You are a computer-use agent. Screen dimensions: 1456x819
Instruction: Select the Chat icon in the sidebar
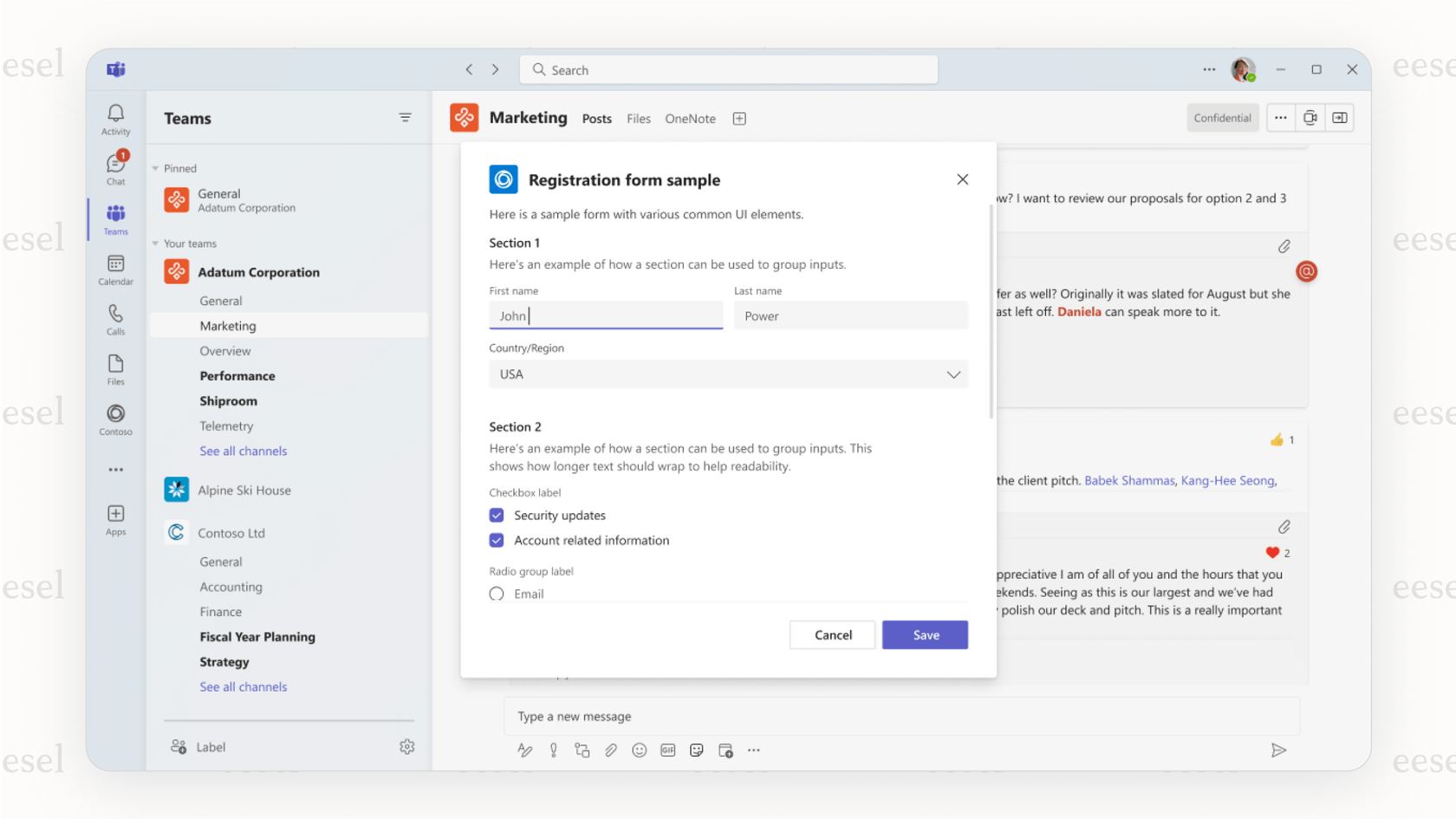pyautogui.click(x=115, y=167)
